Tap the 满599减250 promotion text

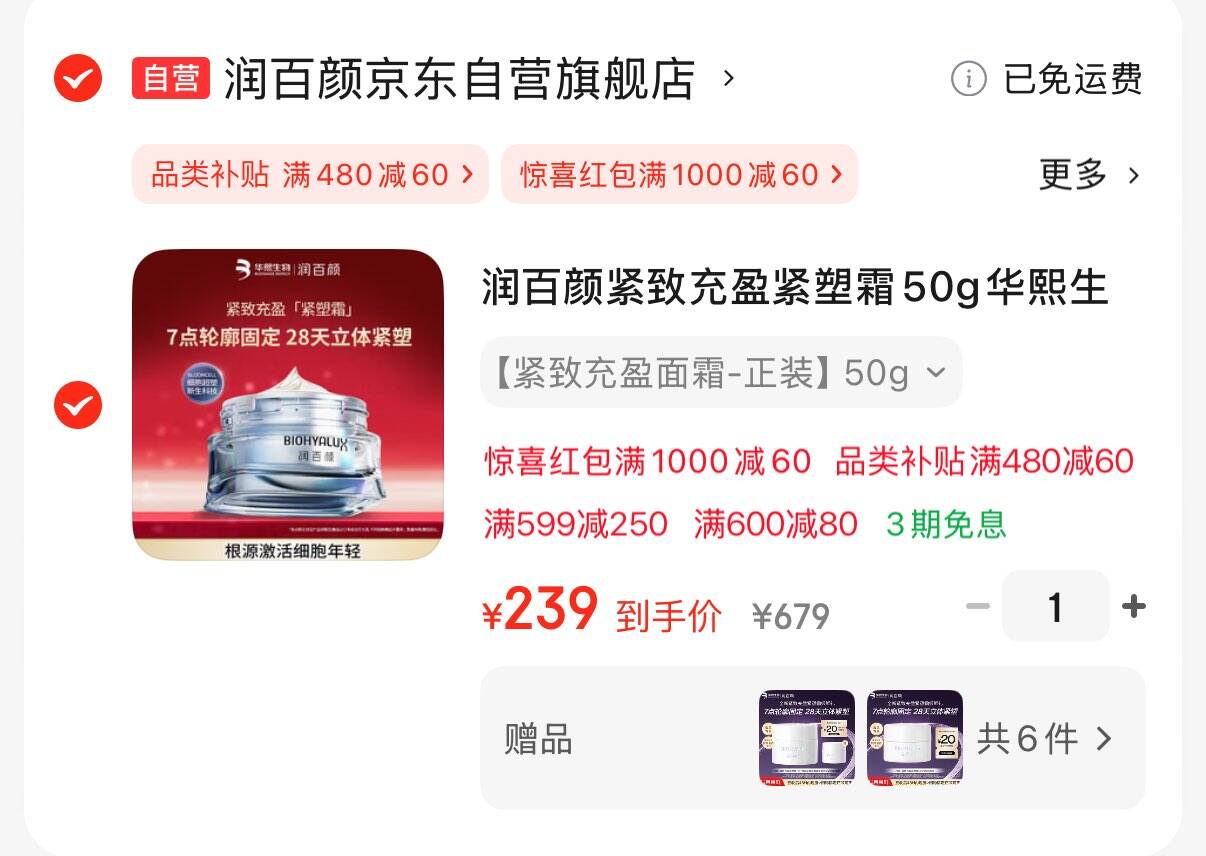[576, 524]
